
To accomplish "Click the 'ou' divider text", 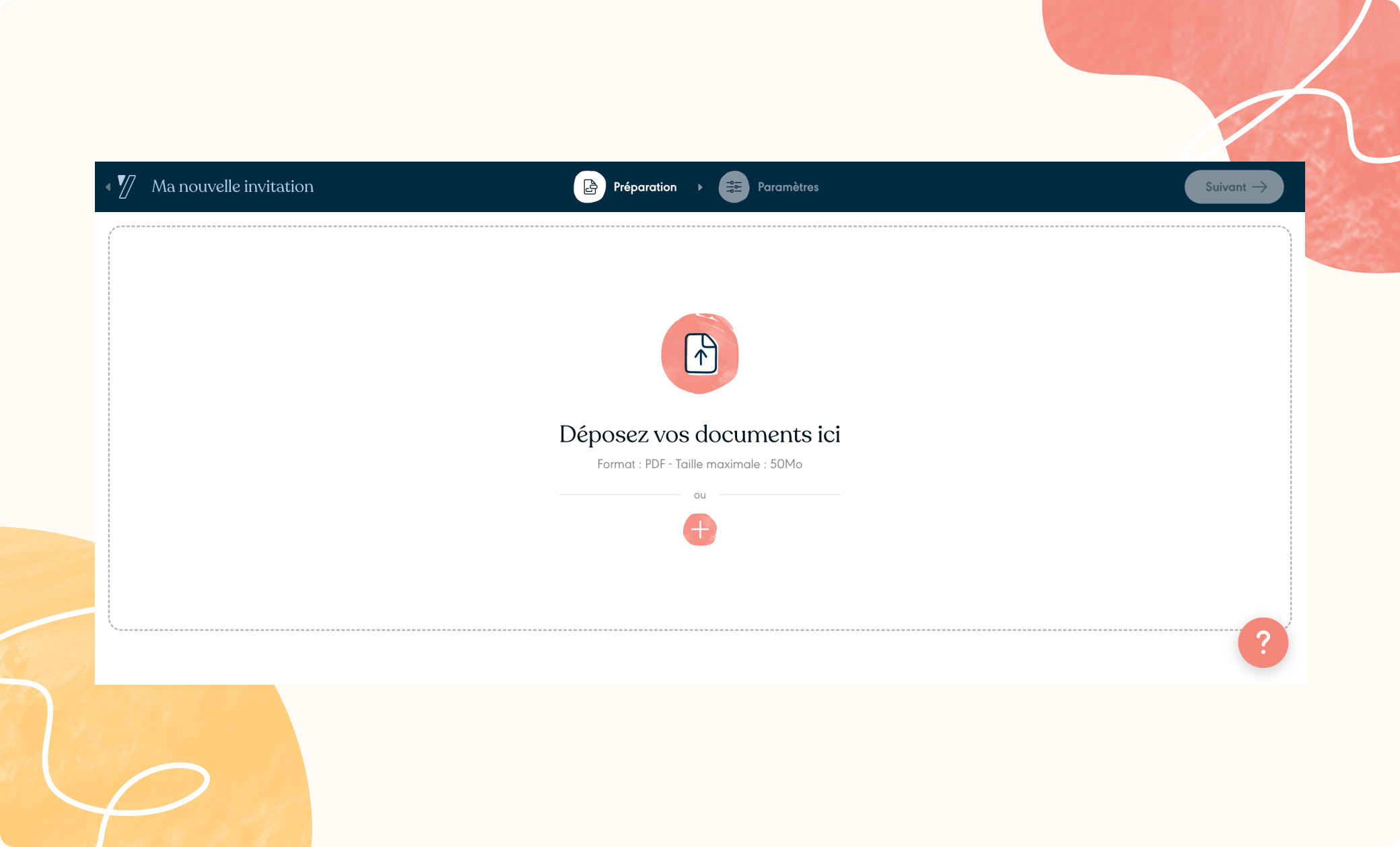I will (x=700, y=494).
